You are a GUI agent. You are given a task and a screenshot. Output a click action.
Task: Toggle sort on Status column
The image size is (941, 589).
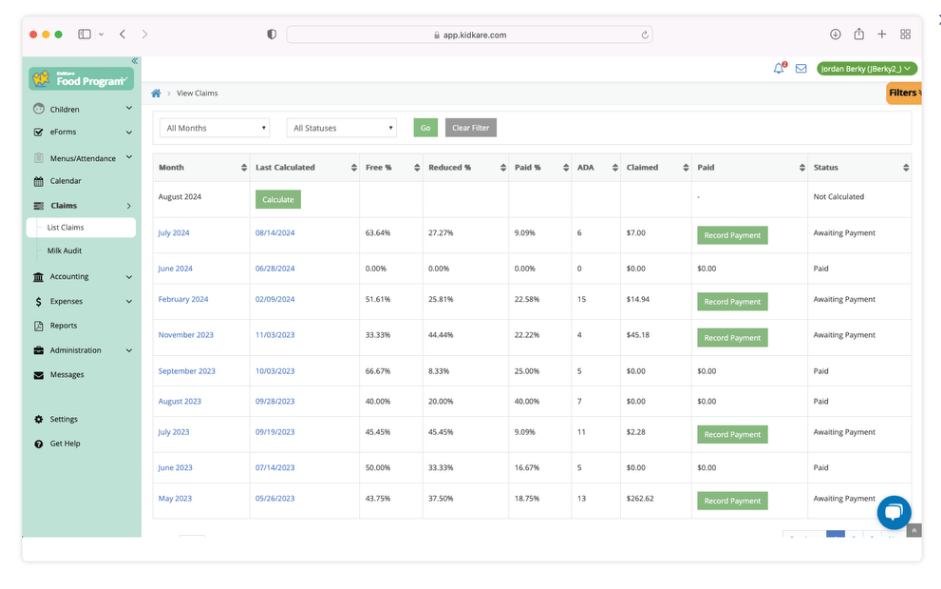[x=906, y=168]
